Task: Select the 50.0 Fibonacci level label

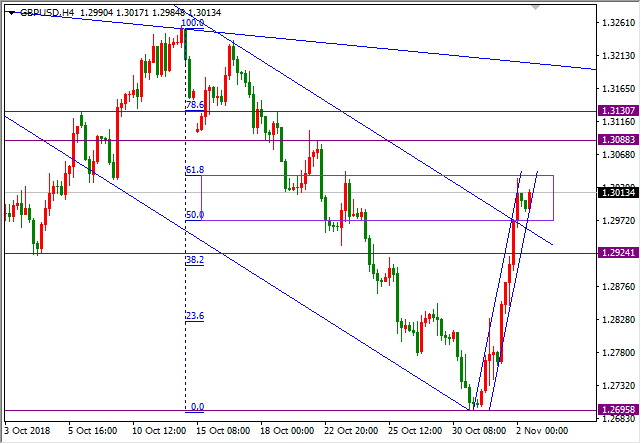Action: [x=194, y=214]
